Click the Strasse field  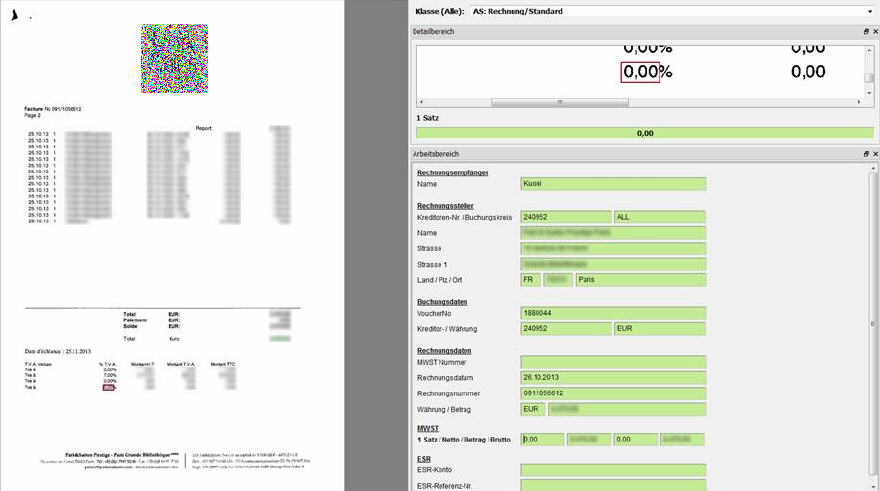613,249
